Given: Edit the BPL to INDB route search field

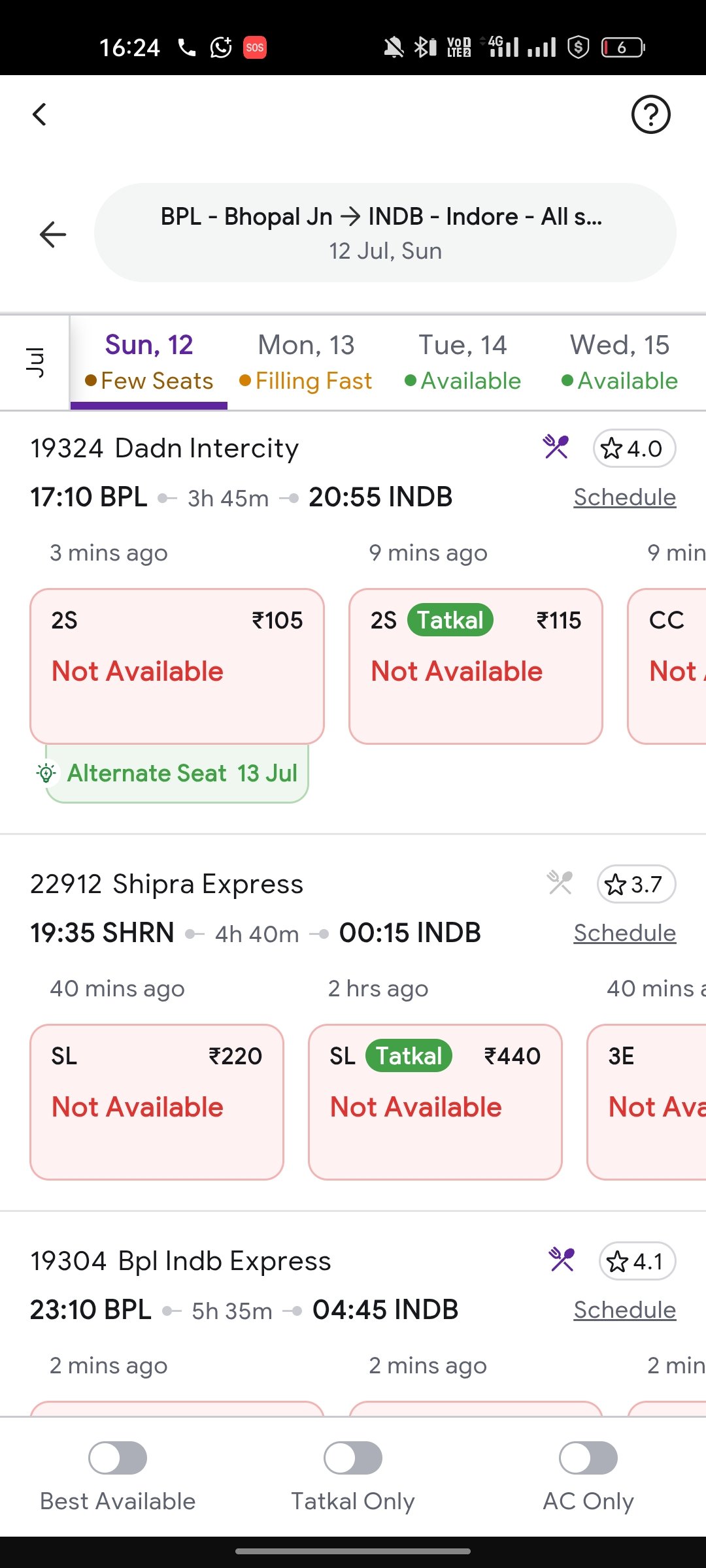Looking at the screenshot, I should coord(385,233).
